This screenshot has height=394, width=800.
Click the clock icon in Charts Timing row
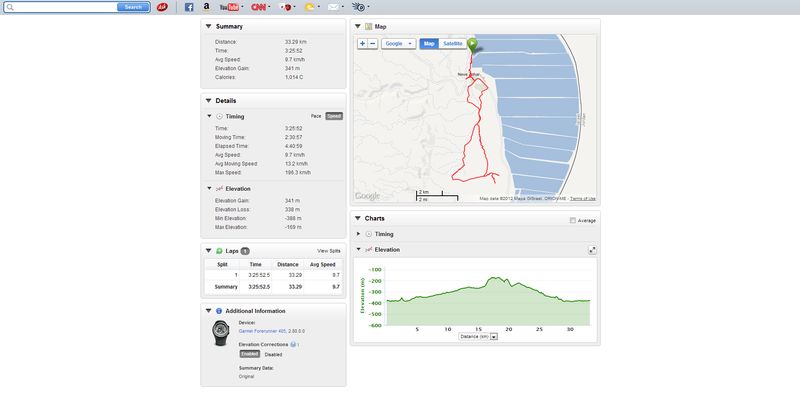[x=369, y=234]
